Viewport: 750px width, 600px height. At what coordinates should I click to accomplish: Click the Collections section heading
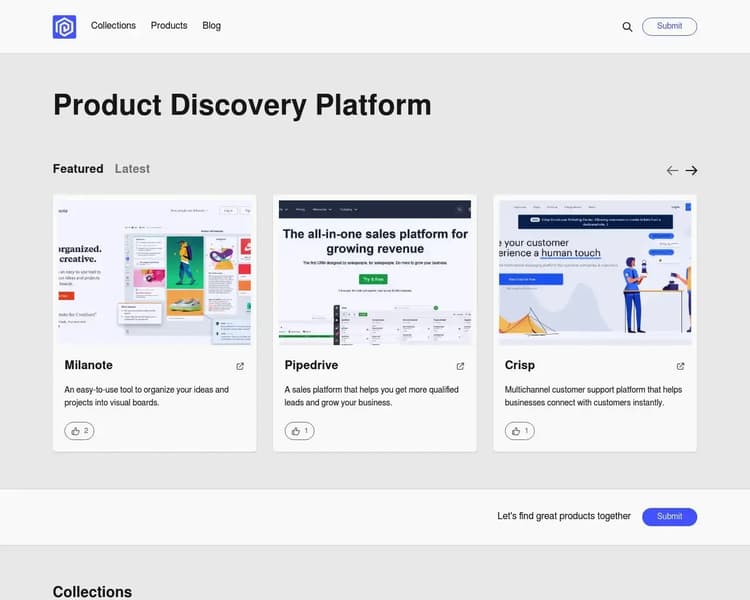pos(92,592)
